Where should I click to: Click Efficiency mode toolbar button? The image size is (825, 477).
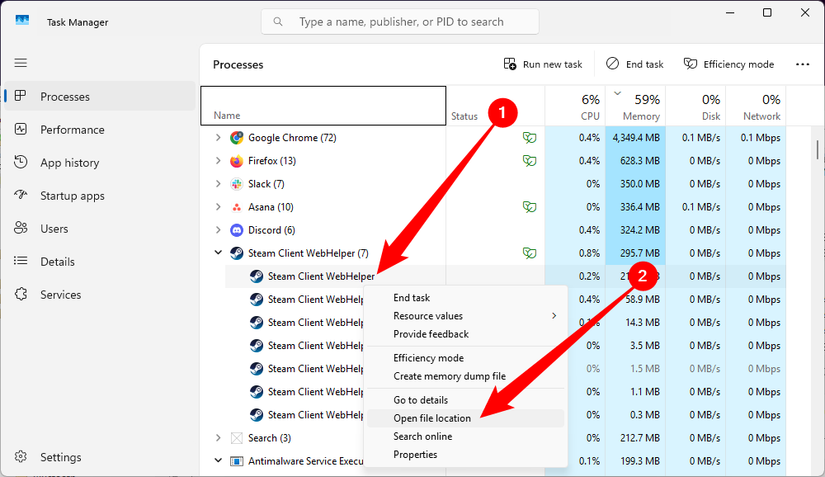click(x=728, y=64)
